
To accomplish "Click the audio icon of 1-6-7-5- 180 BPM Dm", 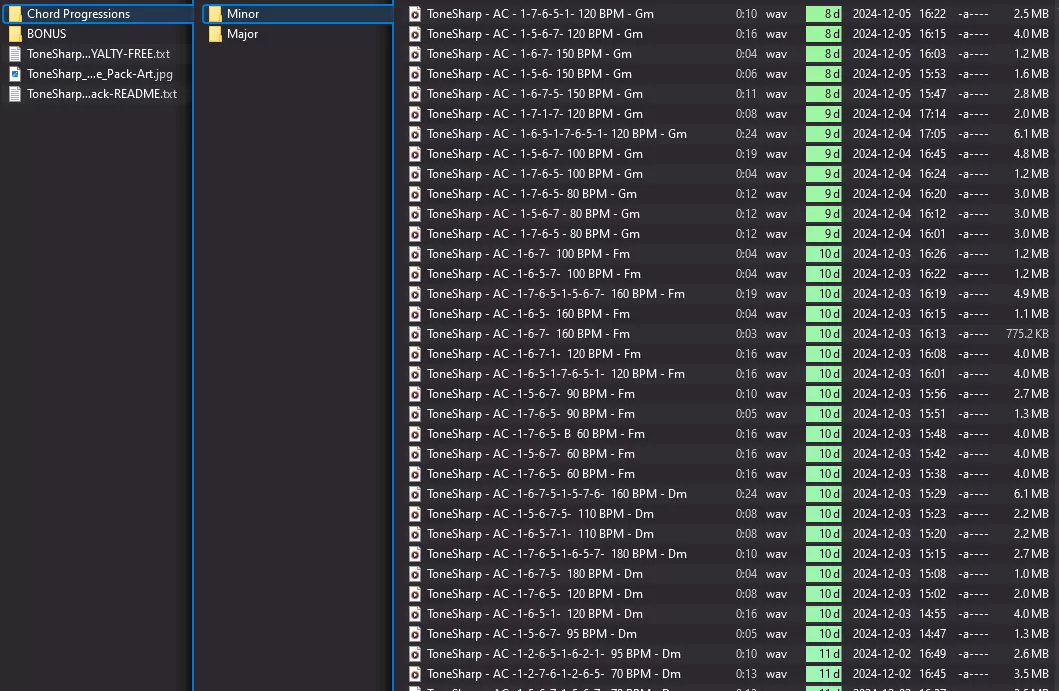I will 415,574.
